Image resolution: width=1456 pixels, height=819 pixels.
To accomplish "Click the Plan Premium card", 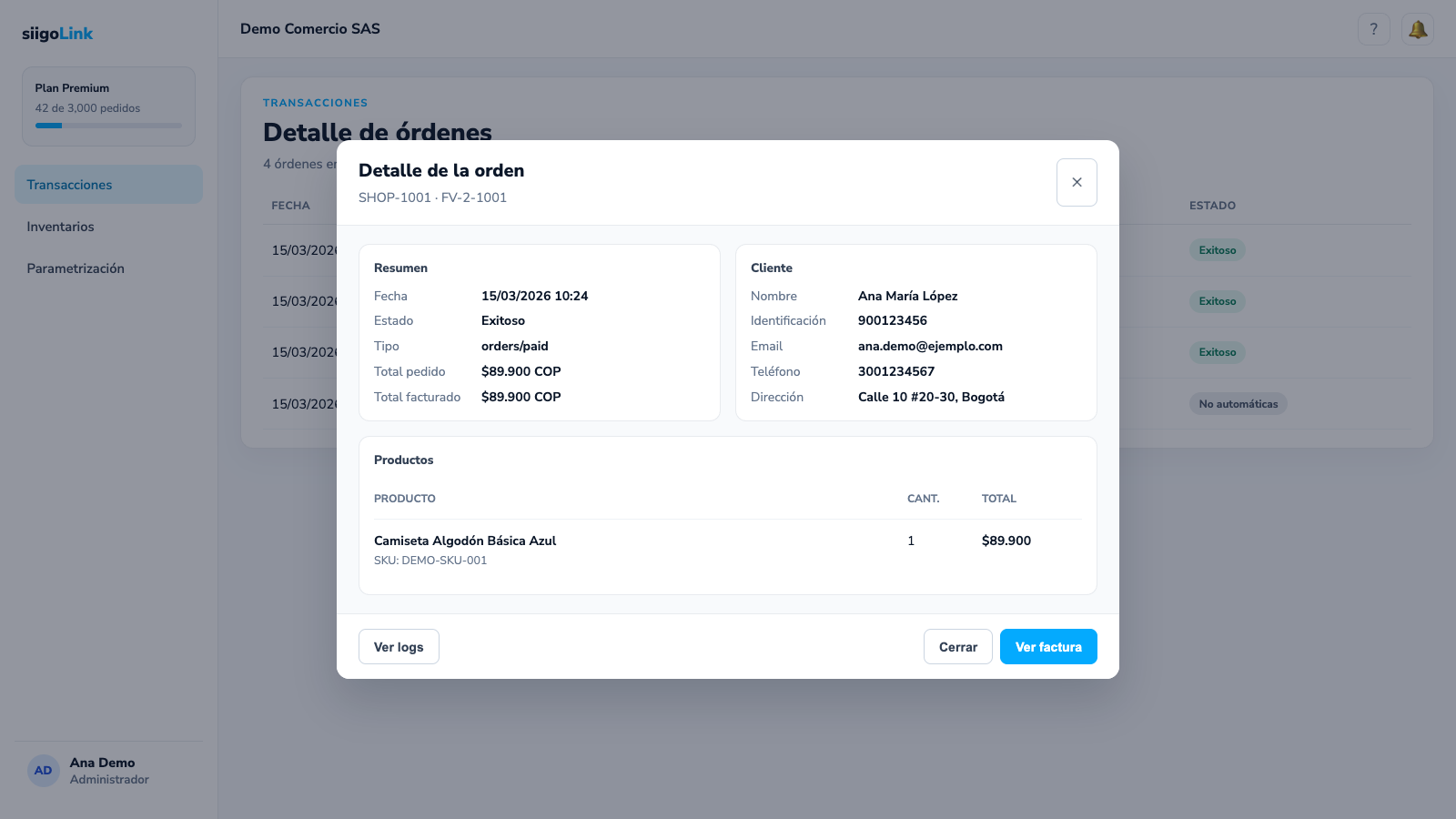I will click(108, 106).
